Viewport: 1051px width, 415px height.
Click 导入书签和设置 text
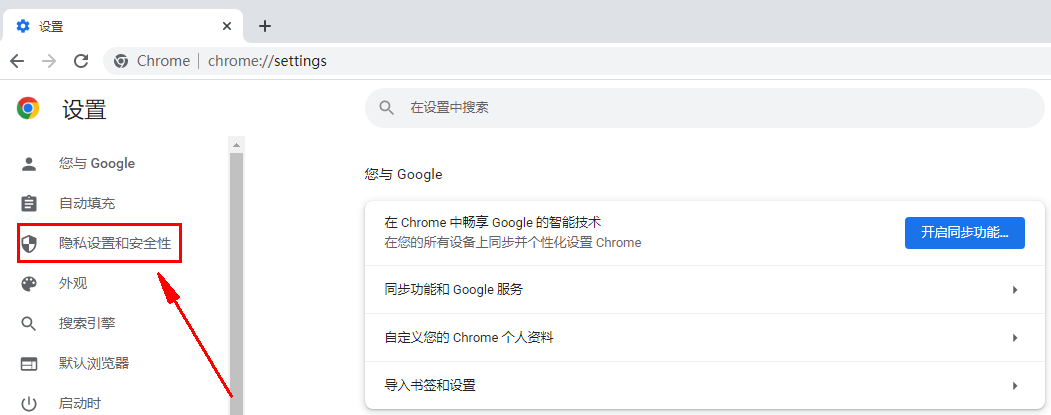tap(430, 386)
